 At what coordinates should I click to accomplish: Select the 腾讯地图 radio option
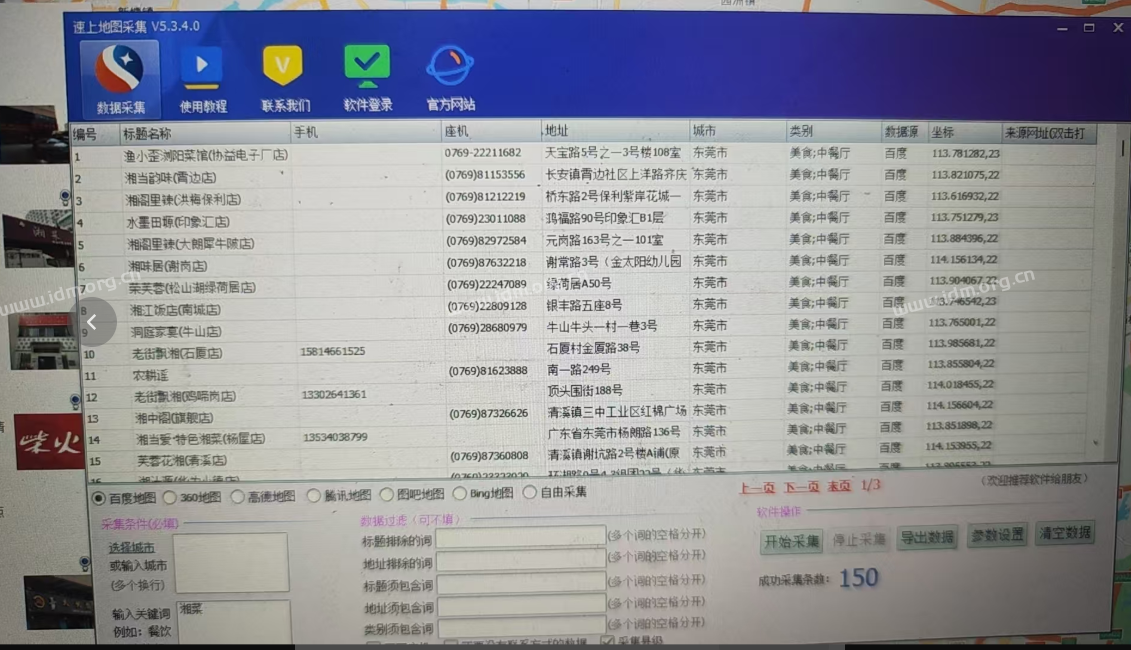pyautogui.click(x=313, y=496)
